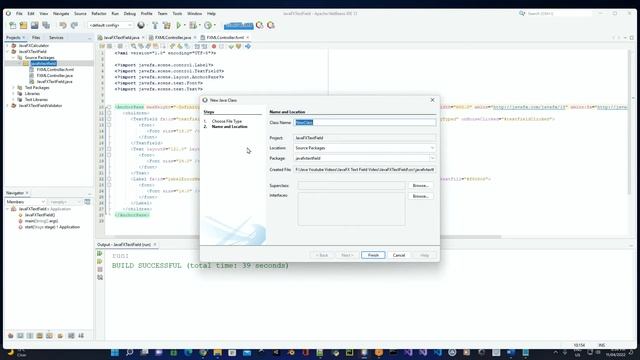Image resolution: width=640 pixels, height=360 pixels.
Task: Click the magnifier icon in editor toolbar
Action: (x=133, y=46)
